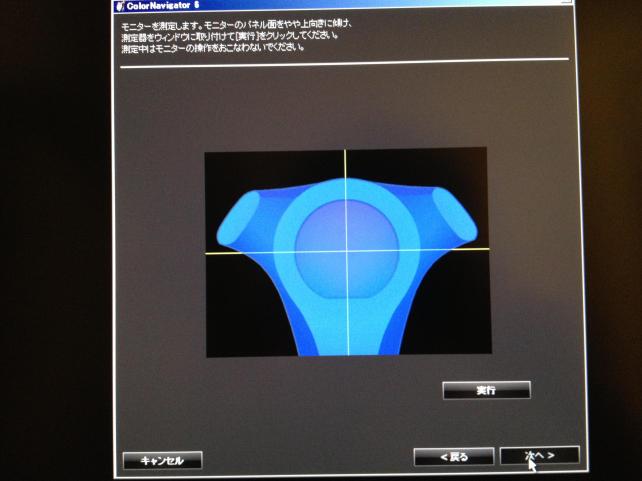Click the blue sensor placement illustration
Screen dimensions: 642x481
pyautogui.click(x=348, y=253)
